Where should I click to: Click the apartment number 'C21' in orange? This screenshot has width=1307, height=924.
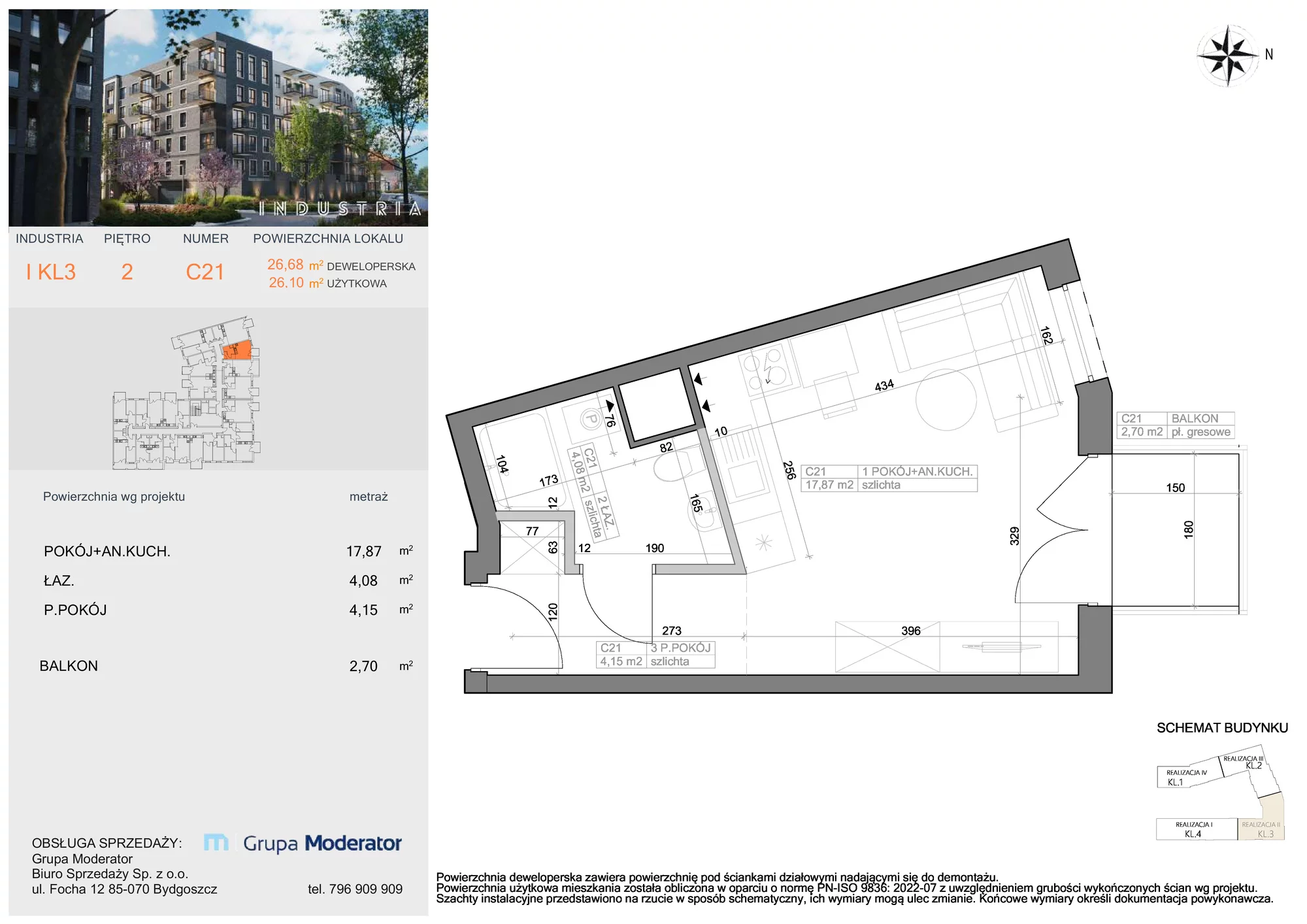205,272
